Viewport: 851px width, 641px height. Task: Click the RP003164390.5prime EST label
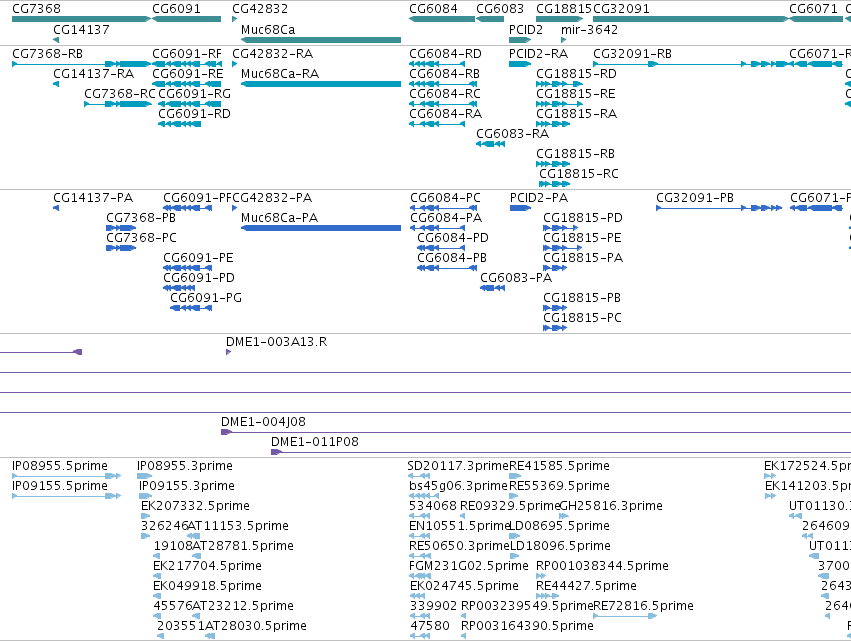click(x=527, y=626)
